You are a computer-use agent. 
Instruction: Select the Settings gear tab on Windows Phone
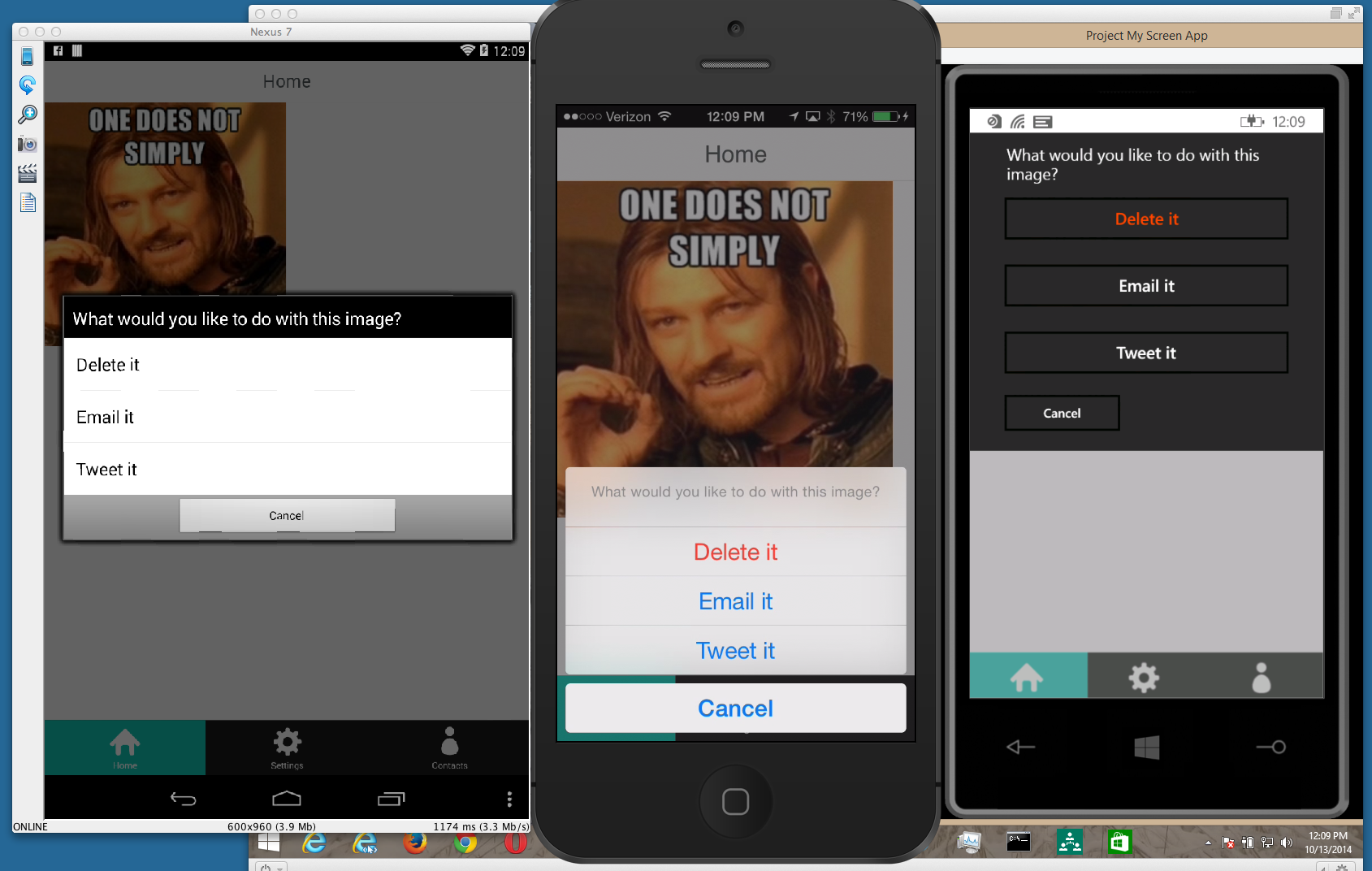tap(1144, 676)
